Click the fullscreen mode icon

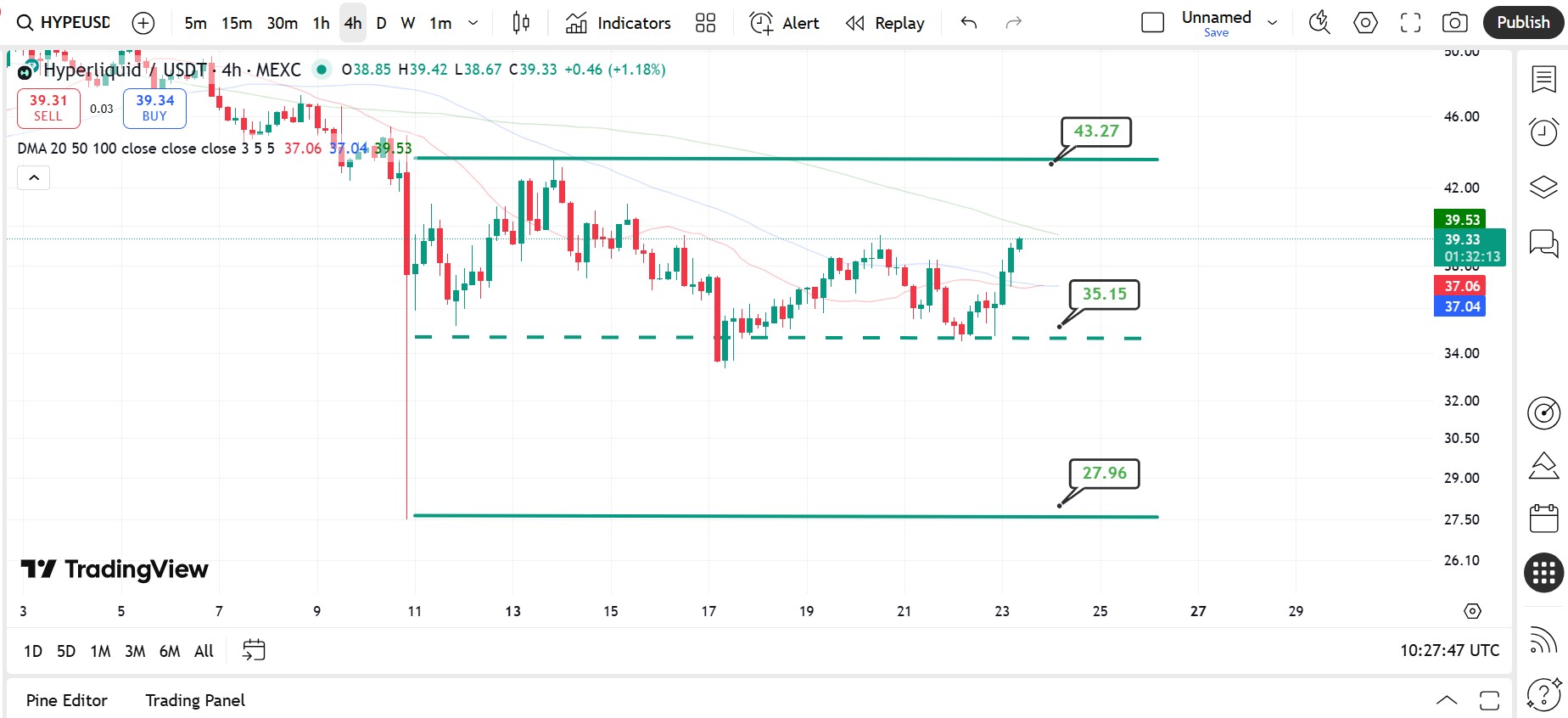[1410, 23]
